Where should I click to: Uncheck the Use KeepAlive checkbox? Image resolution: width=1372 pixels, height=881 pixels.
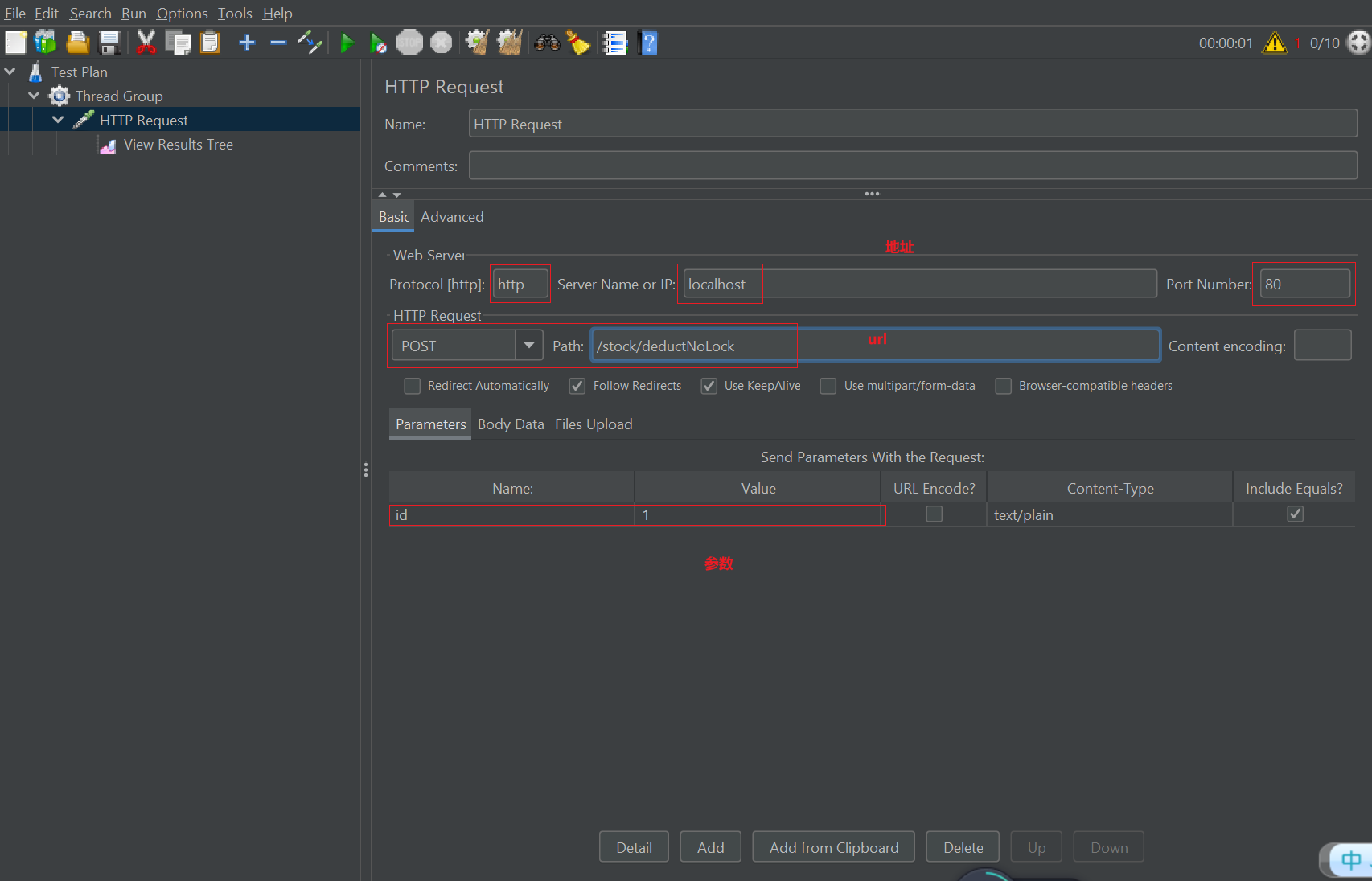[x=709, y=386]
